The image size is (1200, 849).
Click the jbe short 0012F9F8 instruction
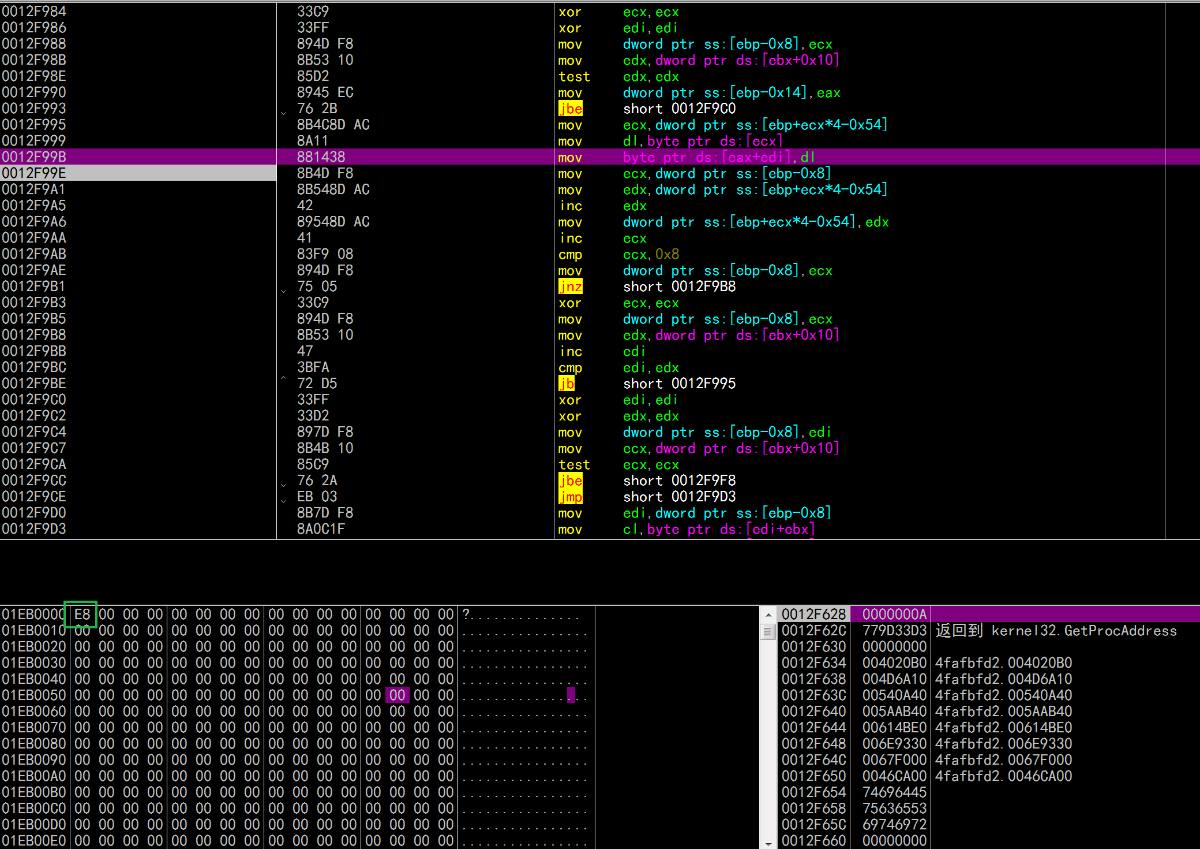(648, 481)
